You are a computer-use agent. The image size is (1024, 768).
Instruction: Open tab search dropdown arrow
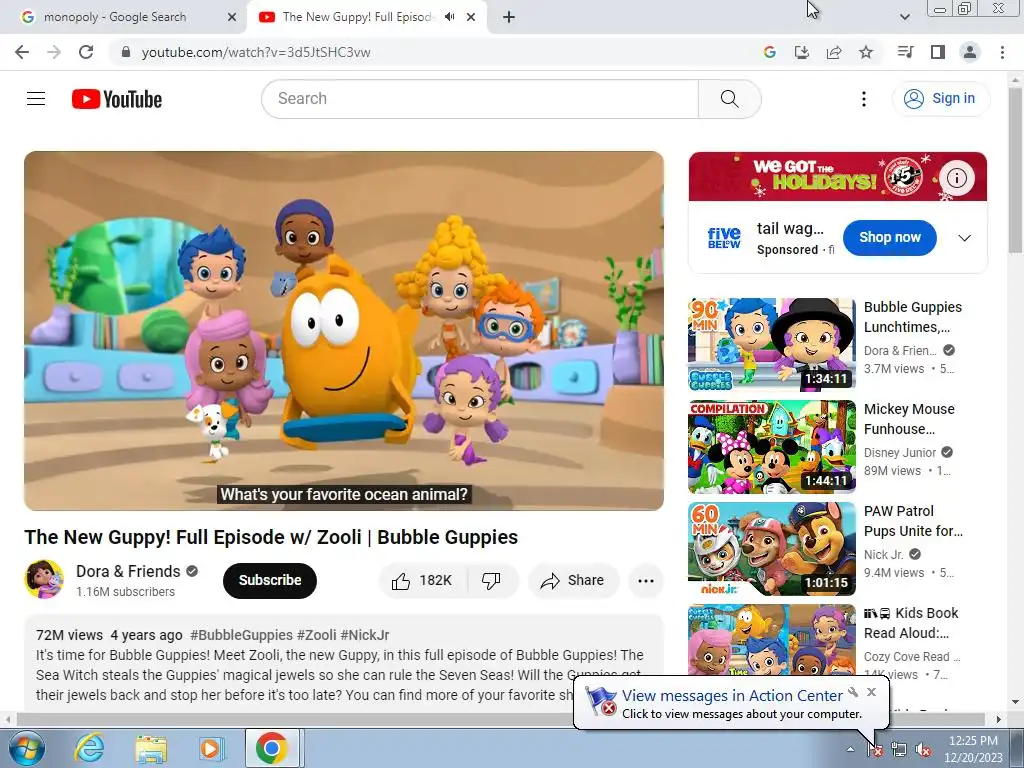click(904, 17)
